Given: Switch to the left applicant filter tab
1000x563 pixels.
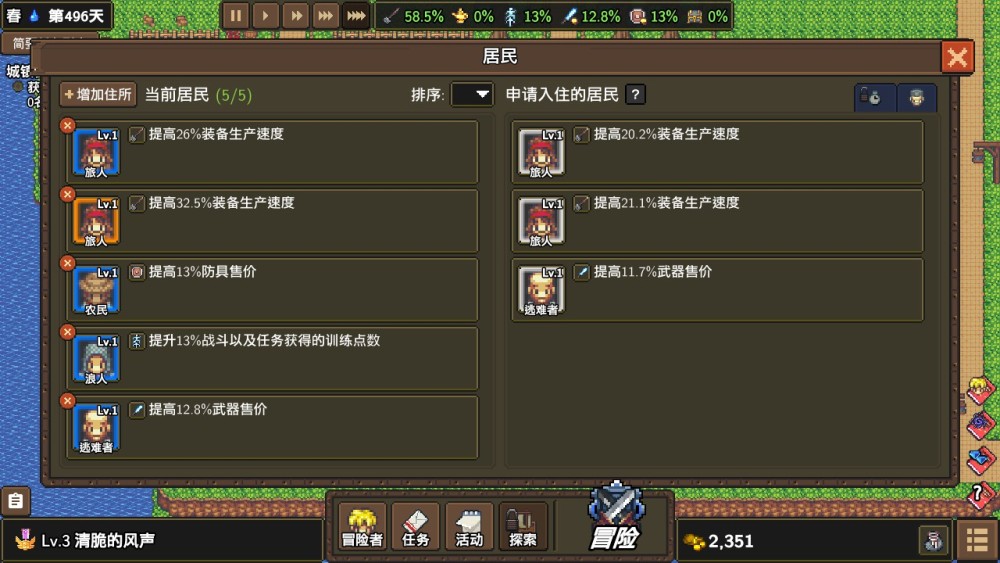Looking at the screenshot, I should pos(874,98).
